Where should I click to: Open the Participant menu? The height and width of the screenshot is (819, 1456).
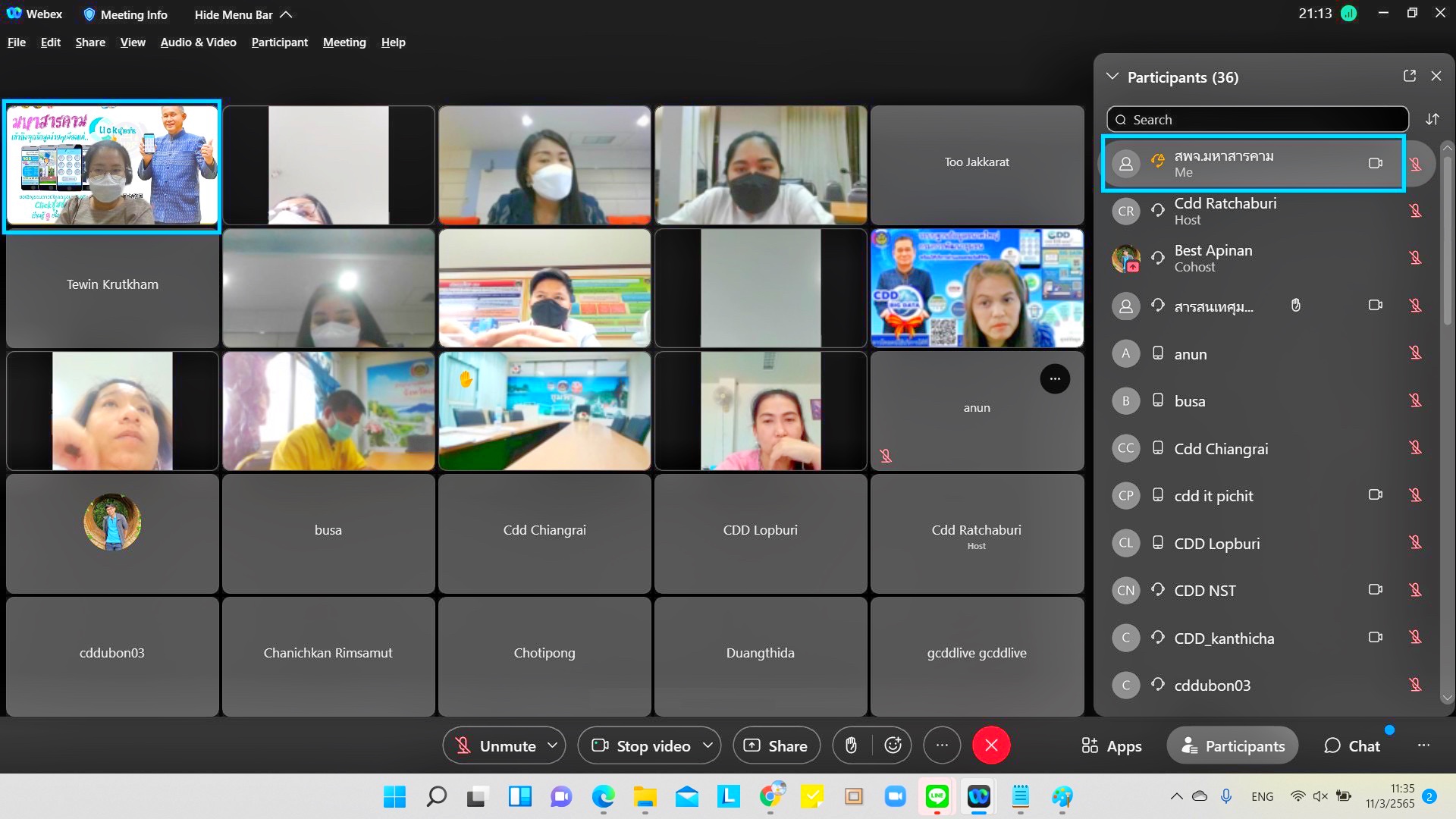click(x=279, y=42)
